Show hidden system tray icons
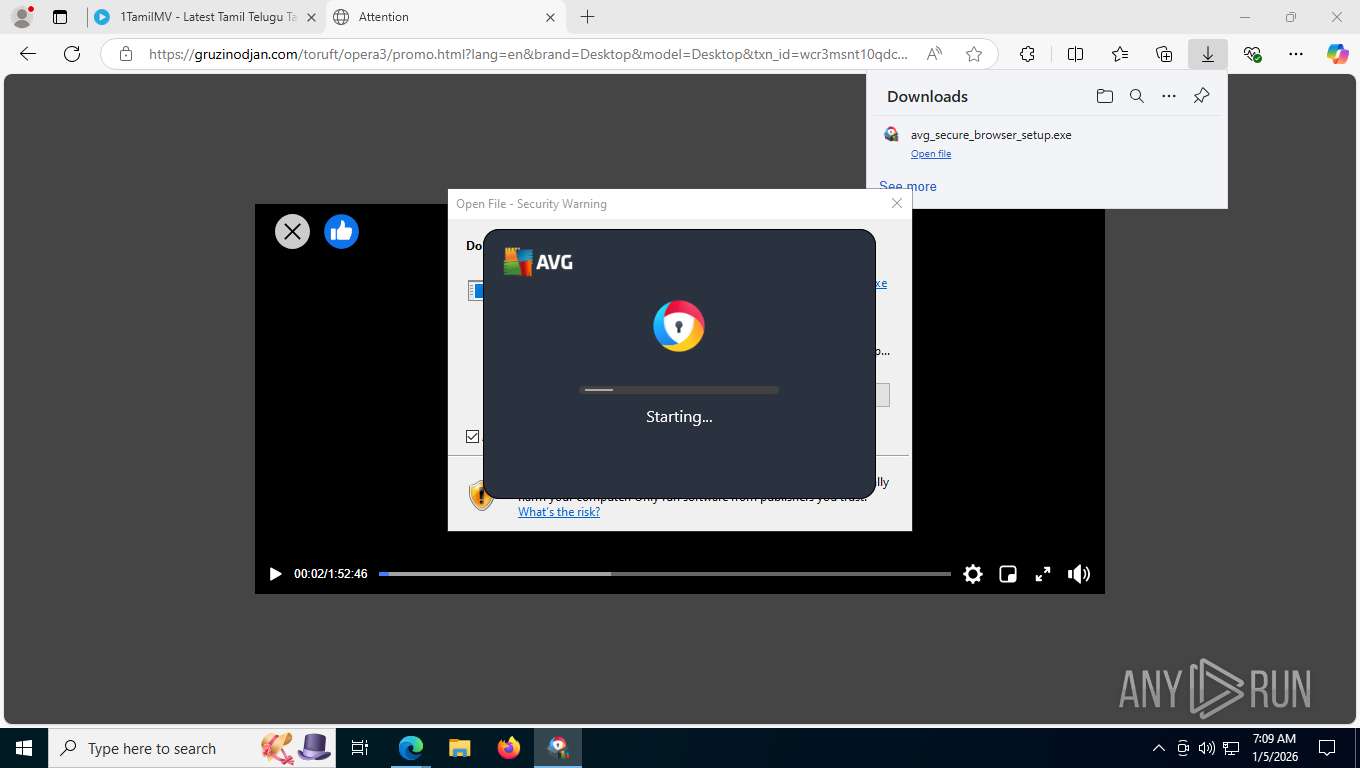Image resolution: width=1360 pixels, height=768 pixels. pyautogui.click(x=1159, y=748)
